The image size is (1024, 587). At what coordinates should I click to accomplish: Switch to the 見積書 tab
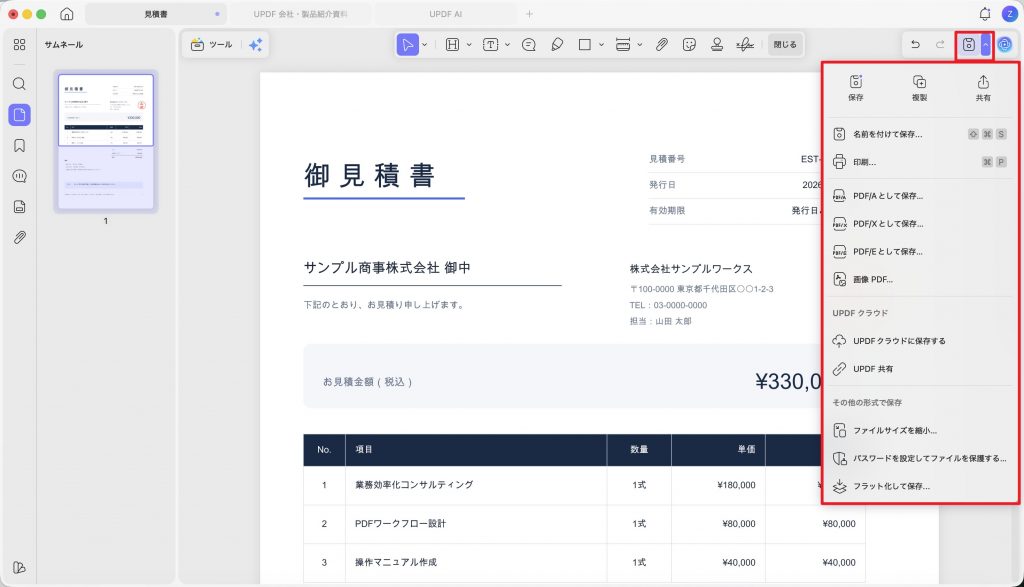coord(155,14)
